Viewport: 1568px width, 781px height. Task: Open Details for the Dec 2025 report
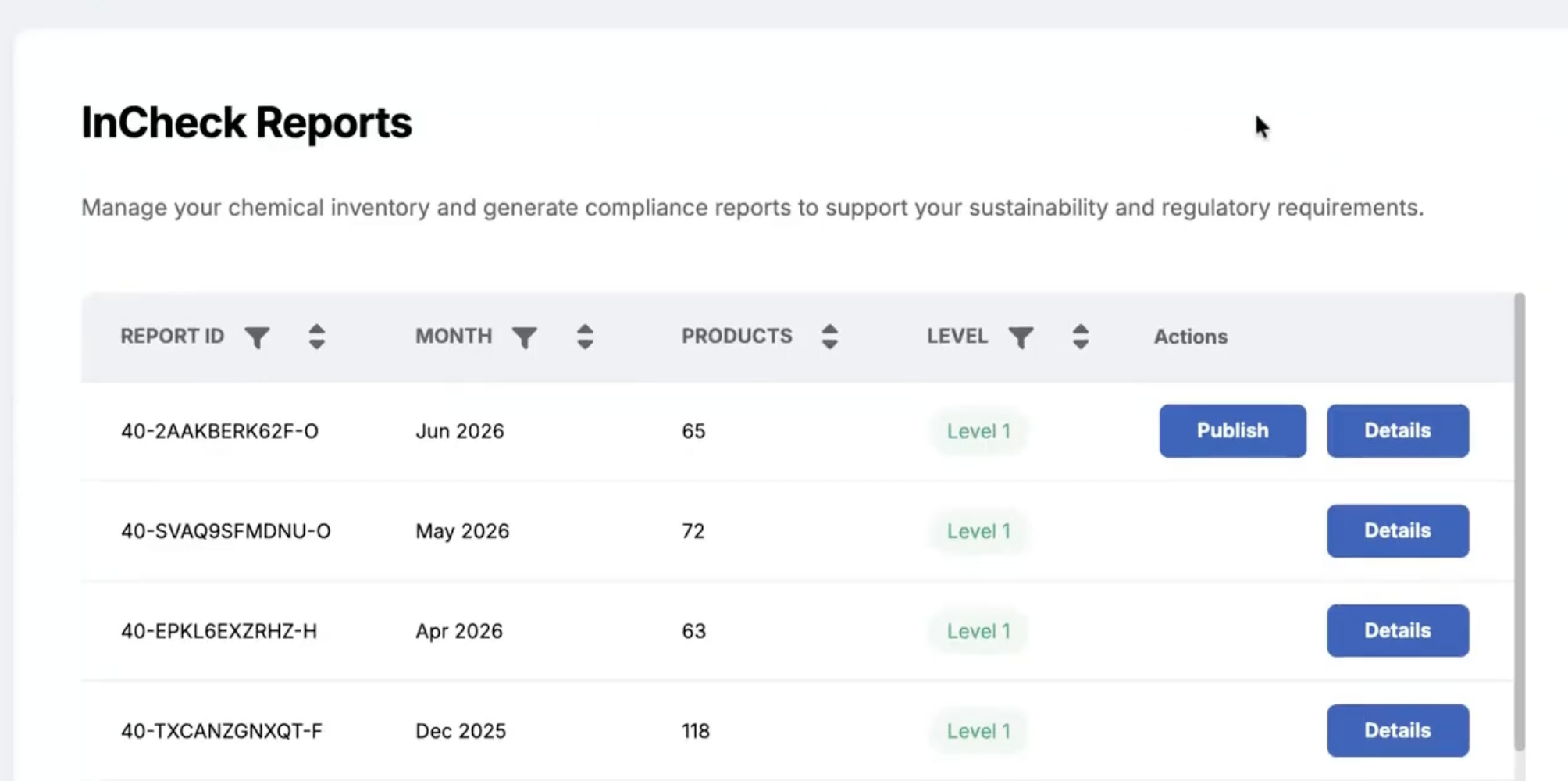(x=1398, y=731)
